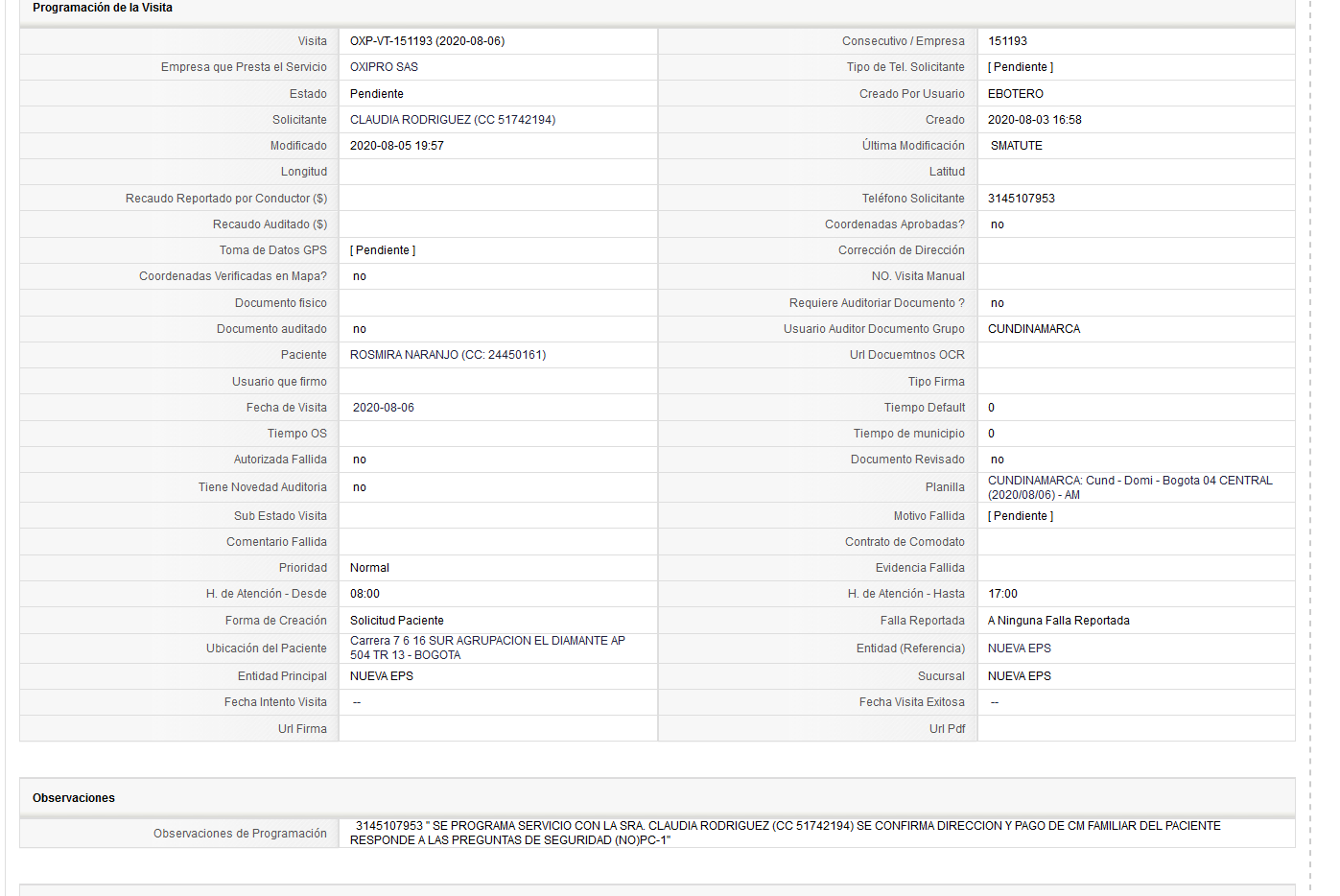Select Coordenadas Verificadas en Mapa value no
The height and width of the screenshot is (896, 1340).
click(360, 276)
